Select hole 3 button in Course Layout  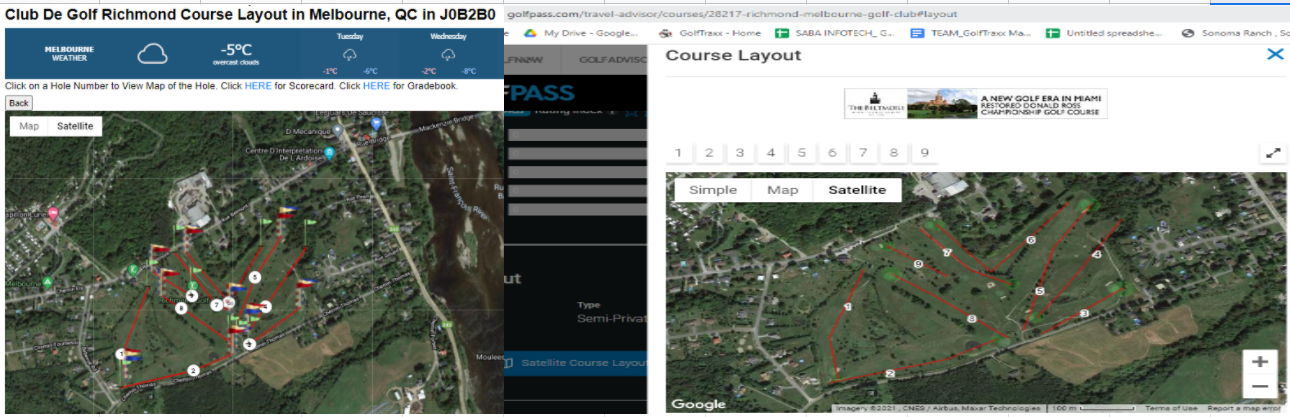pos(740,153)
